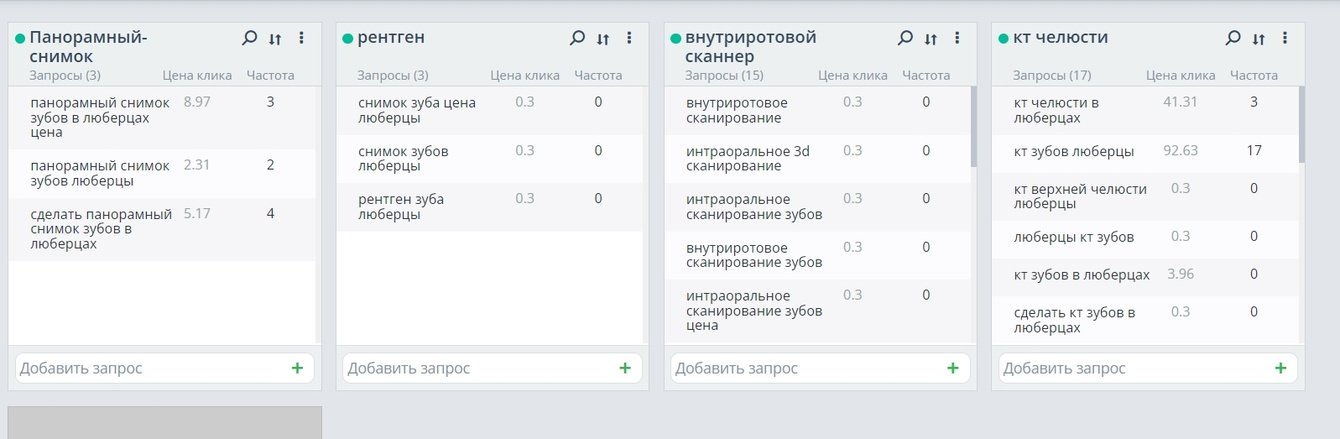
Task: Select query кт зубов люберцы
Action: pos(1074,151)
